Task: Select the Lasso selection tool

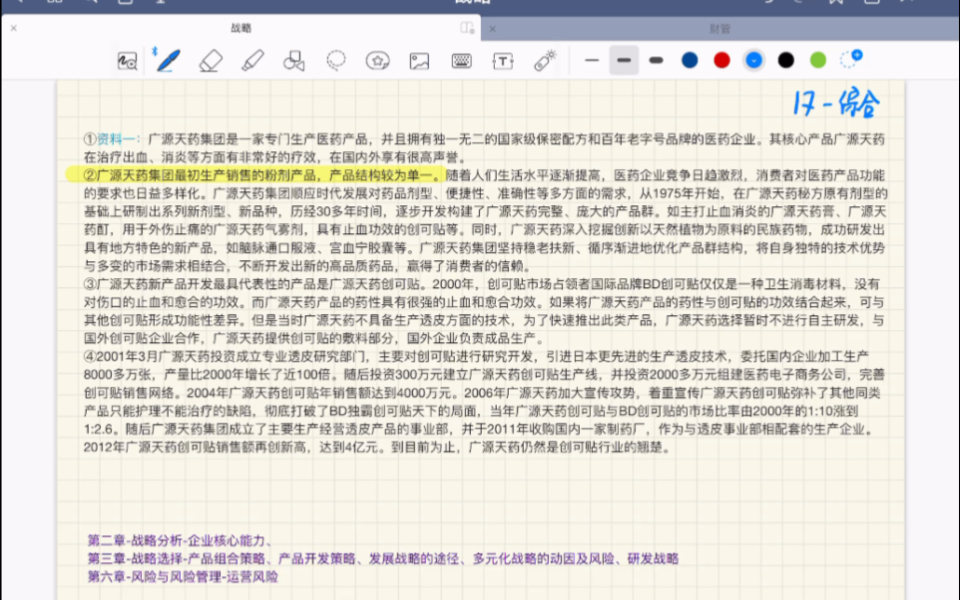Action: 336,61
